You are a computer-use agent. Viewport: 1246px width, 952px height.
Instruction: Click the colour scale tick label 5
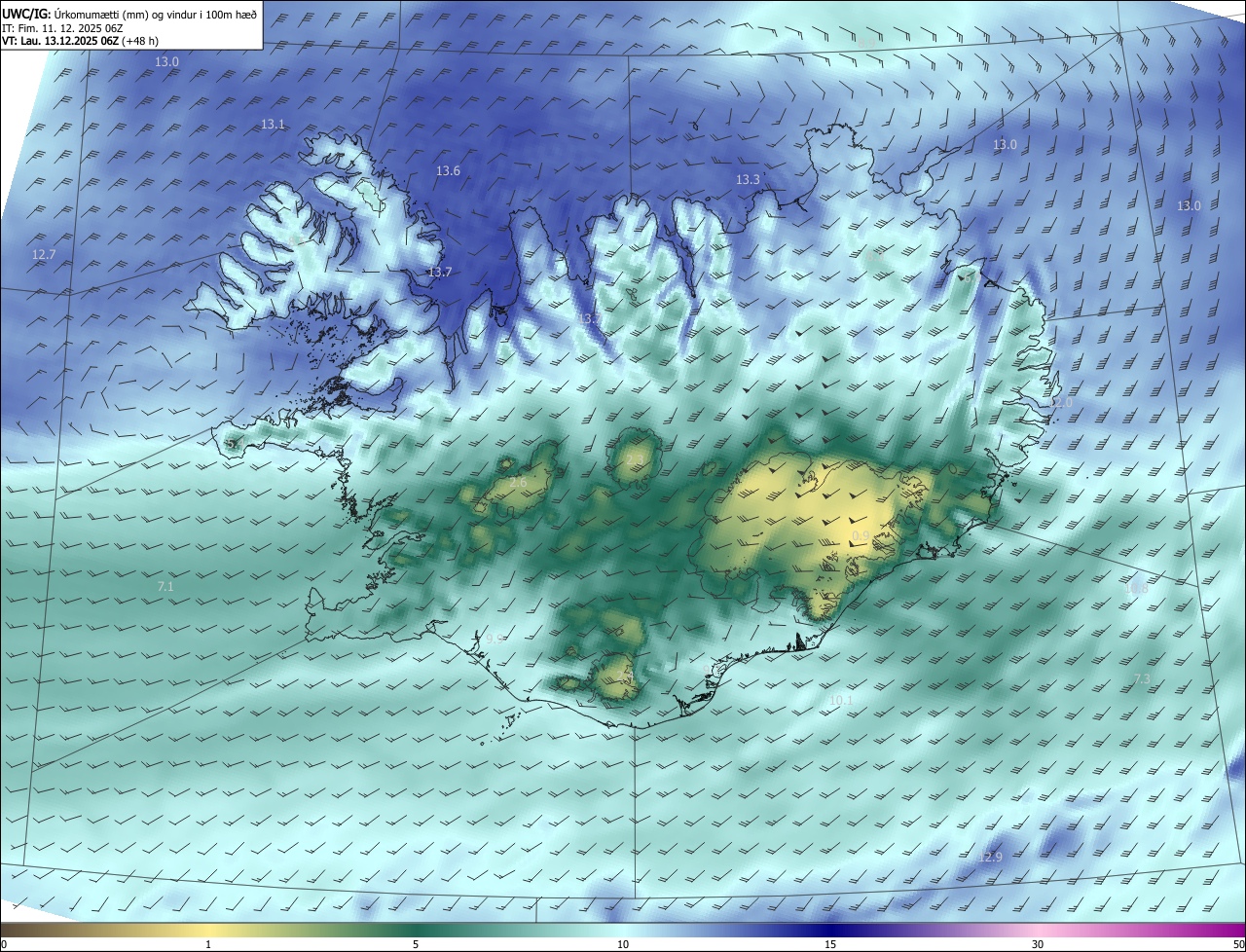pyautogui.click(x=416, y=944)
